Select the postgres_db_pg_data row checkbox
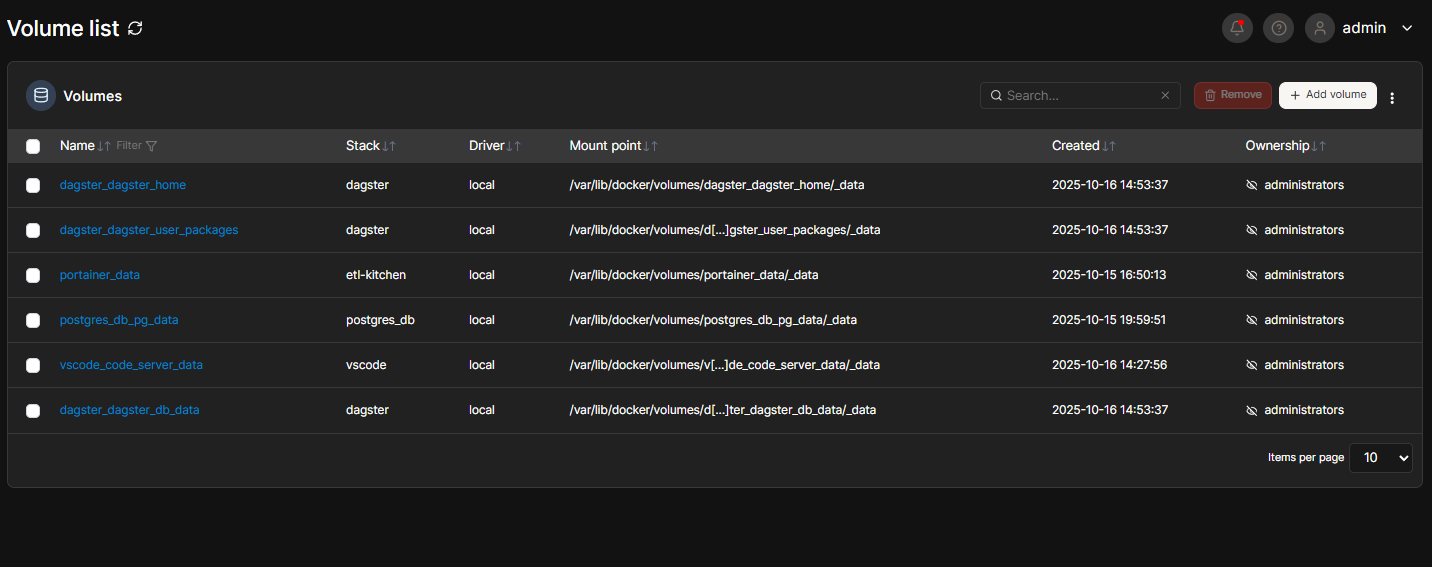The height and width of the screenshot is (567, 1432). tap(33, 320)
